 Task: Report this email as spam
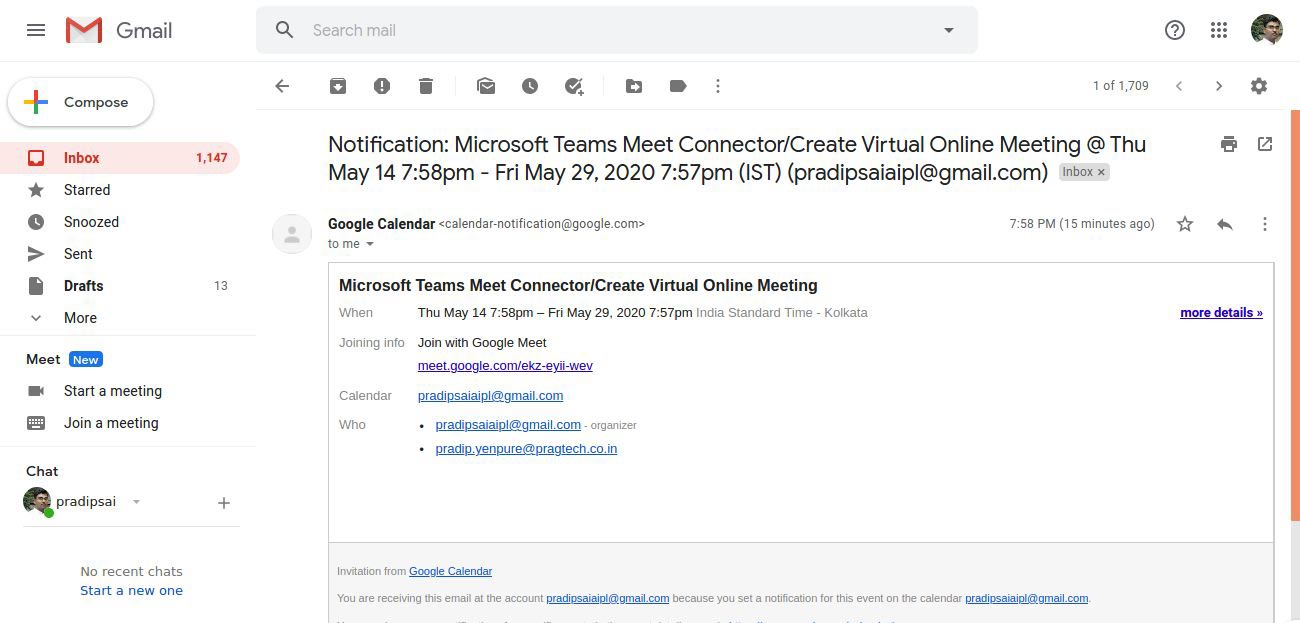point(382,86)
